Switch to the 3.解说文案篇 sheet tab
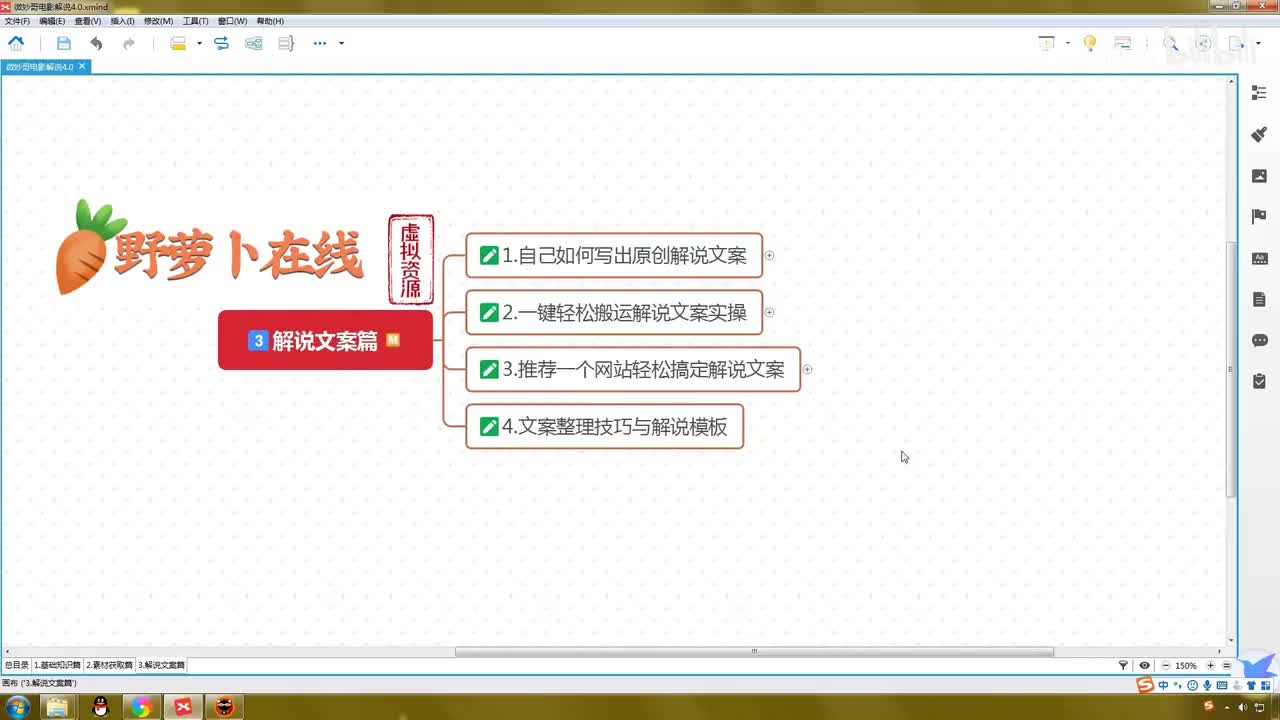Image resolution: width=1280 pixels, height=720 pixels. (161, 665)
